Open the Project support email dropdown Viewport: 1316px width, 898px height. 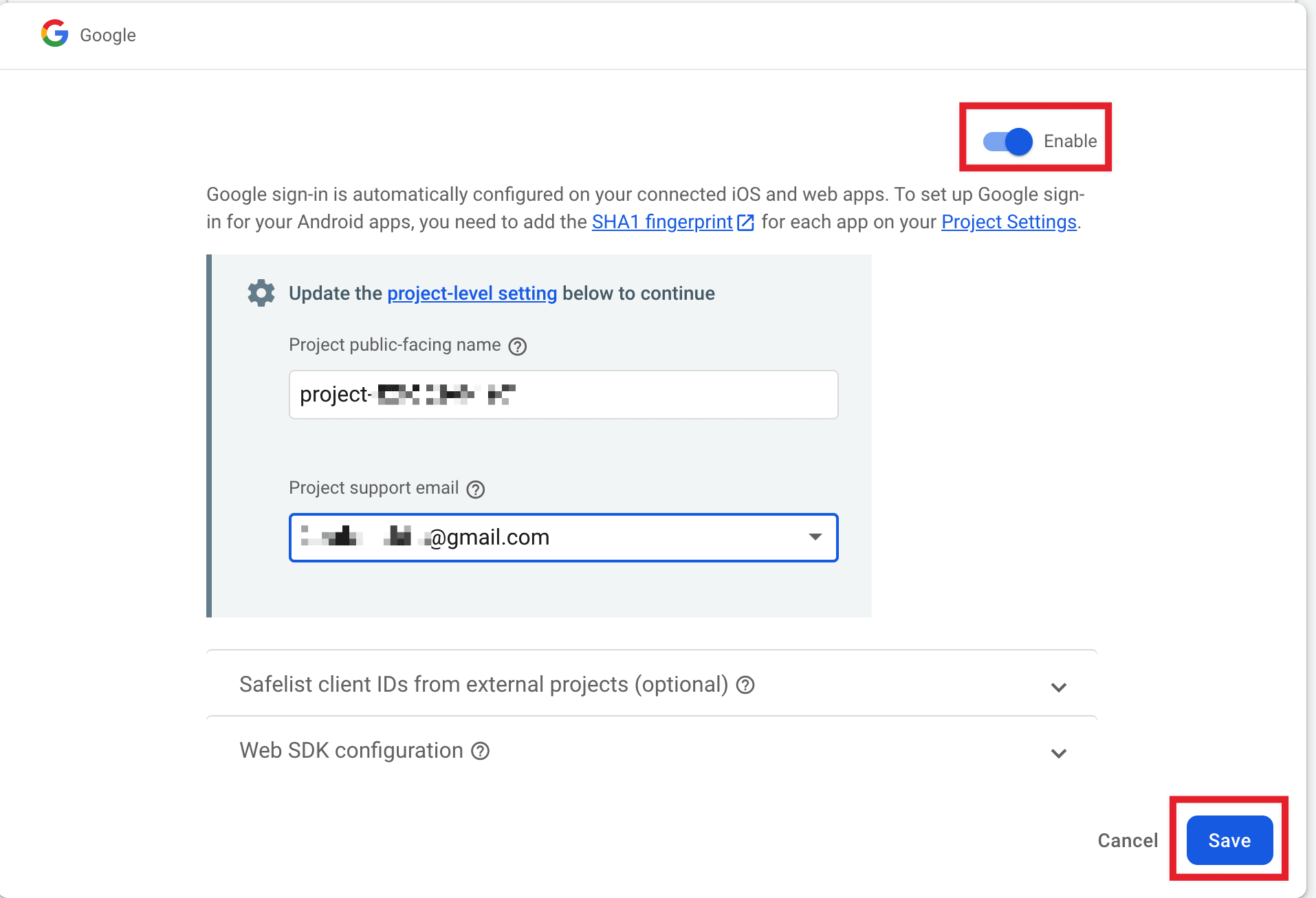[x=815, y=537]
